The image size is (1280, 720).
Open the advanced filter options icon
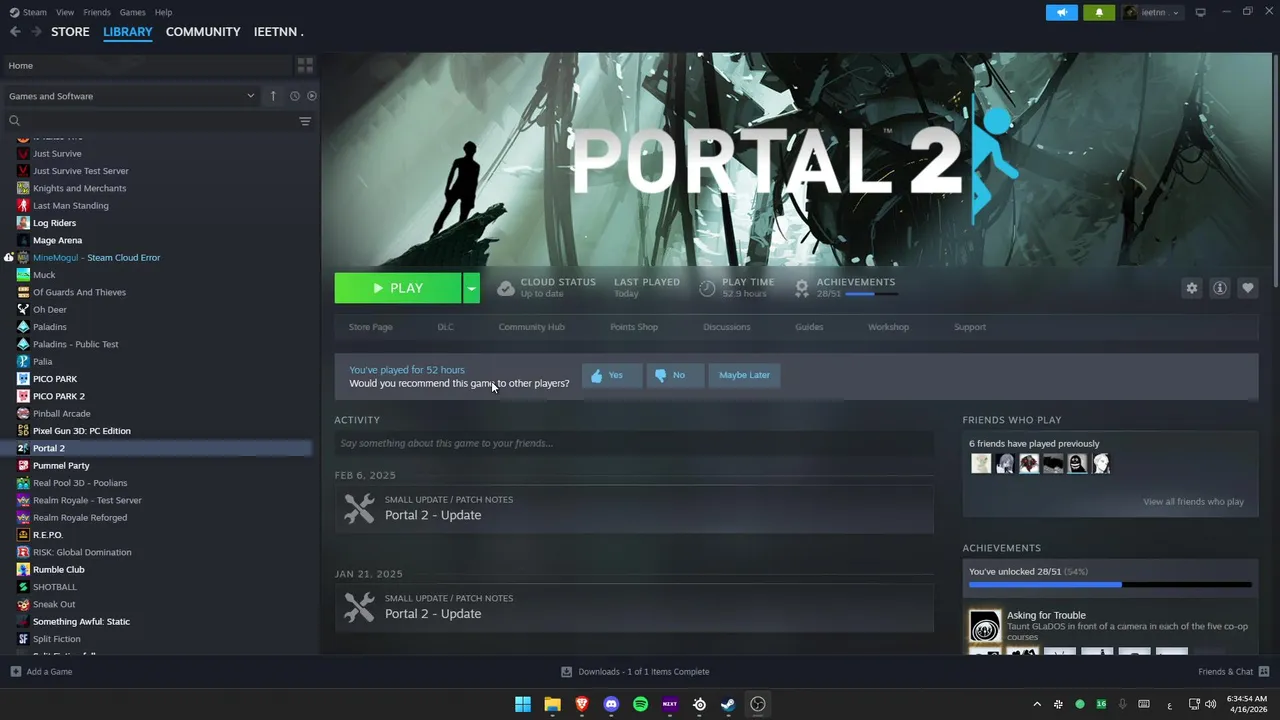click(x=305, y=121)
